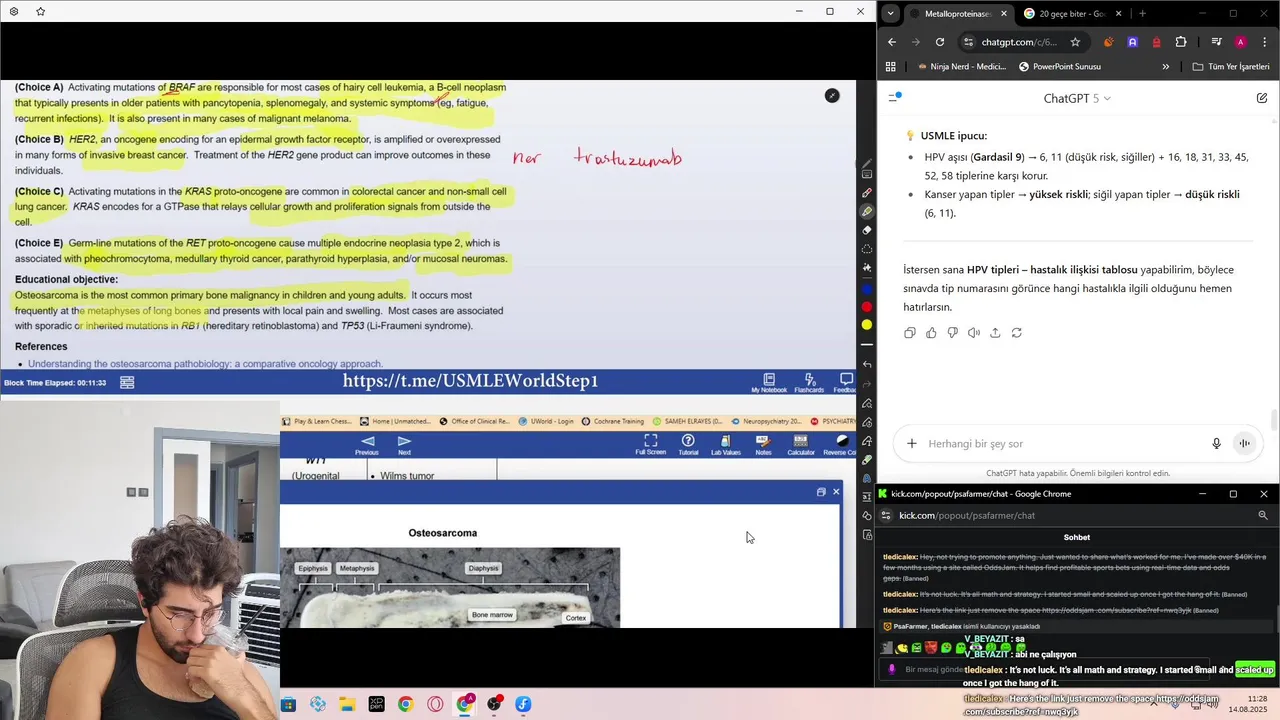1280x720 pixels.
Task: Choose the lasso selection annotation tool
Action: click(867, 249)
